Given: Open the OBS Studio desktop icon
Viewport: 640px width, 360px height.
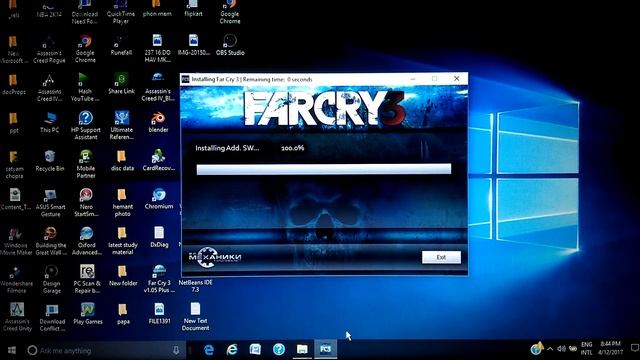Looking at the screenshot, I should coord(230,45).
